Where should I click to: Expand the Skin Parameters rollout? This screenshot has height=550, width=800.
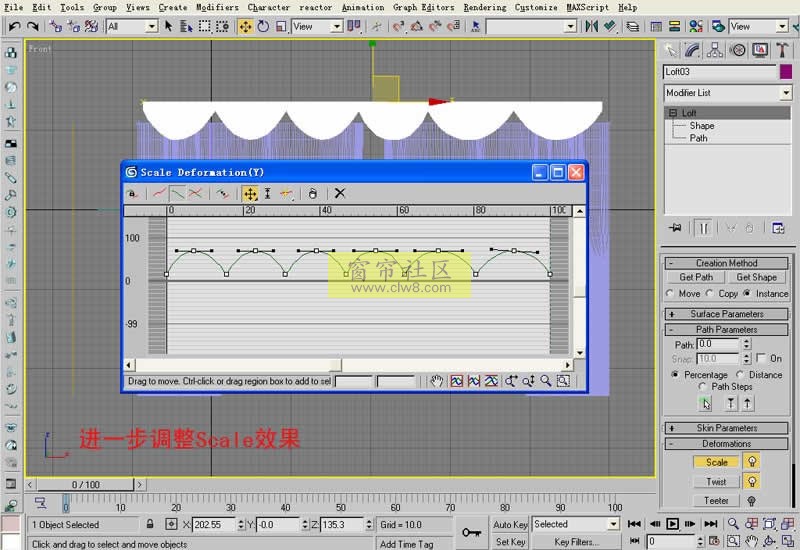click(x=727, y=428)
